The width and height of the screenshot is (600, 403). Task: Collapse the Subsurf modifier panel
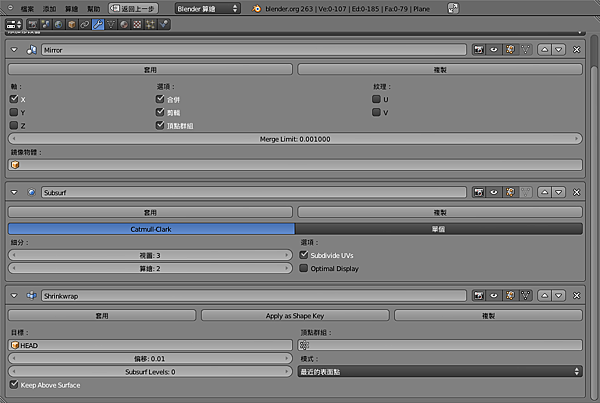pyautogui.click(x=14, y=192)
